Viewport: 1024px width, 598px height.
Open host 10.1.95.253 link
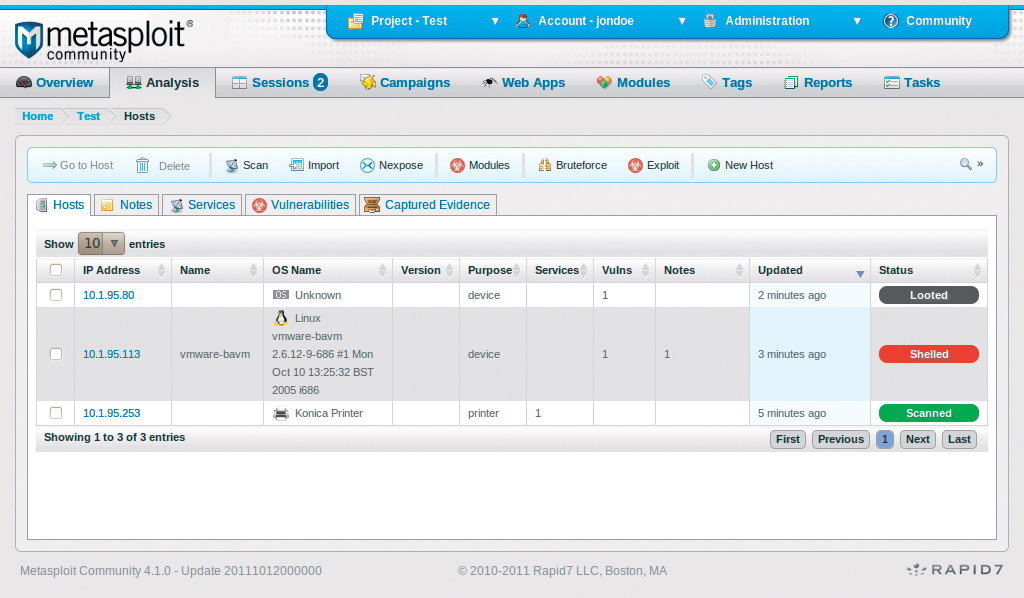(x=111, y=413)
